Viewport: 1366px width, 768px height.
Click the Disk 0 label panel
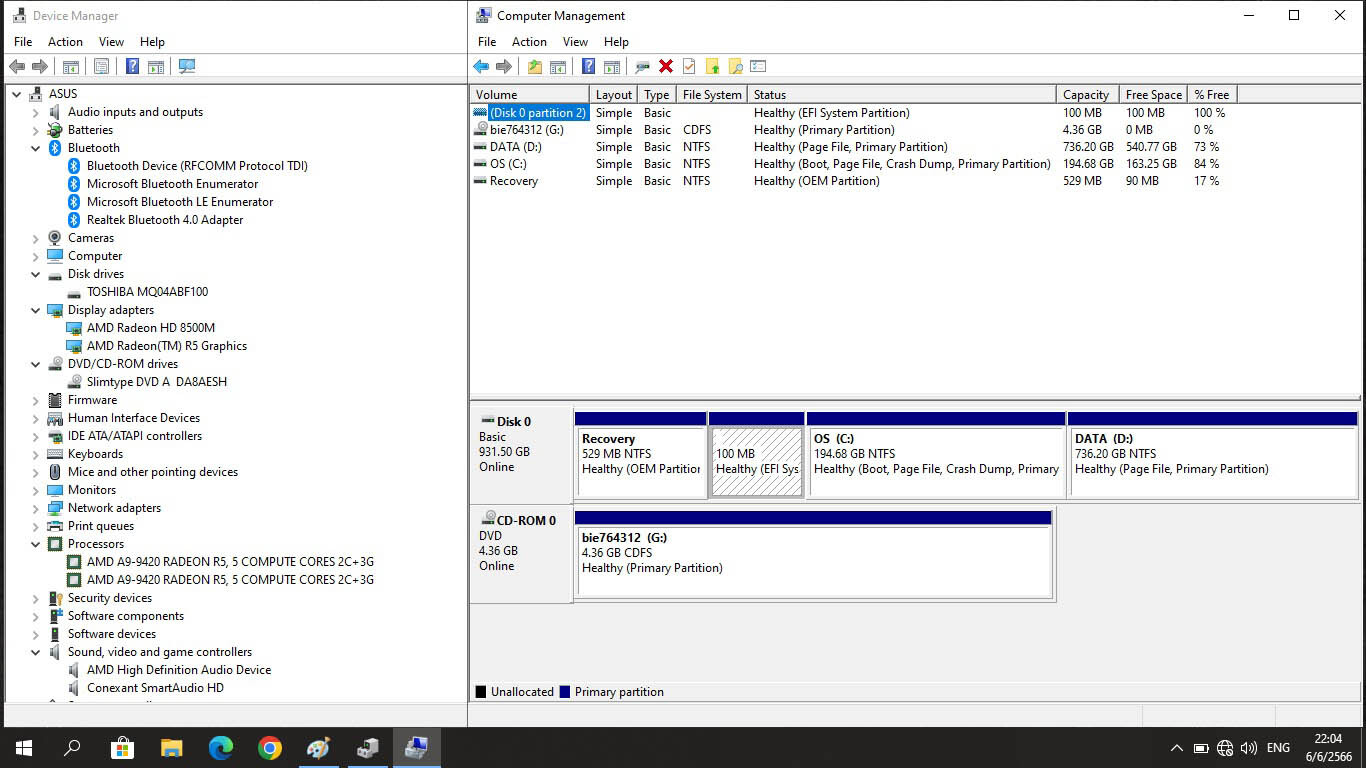[x=521, y=453]
